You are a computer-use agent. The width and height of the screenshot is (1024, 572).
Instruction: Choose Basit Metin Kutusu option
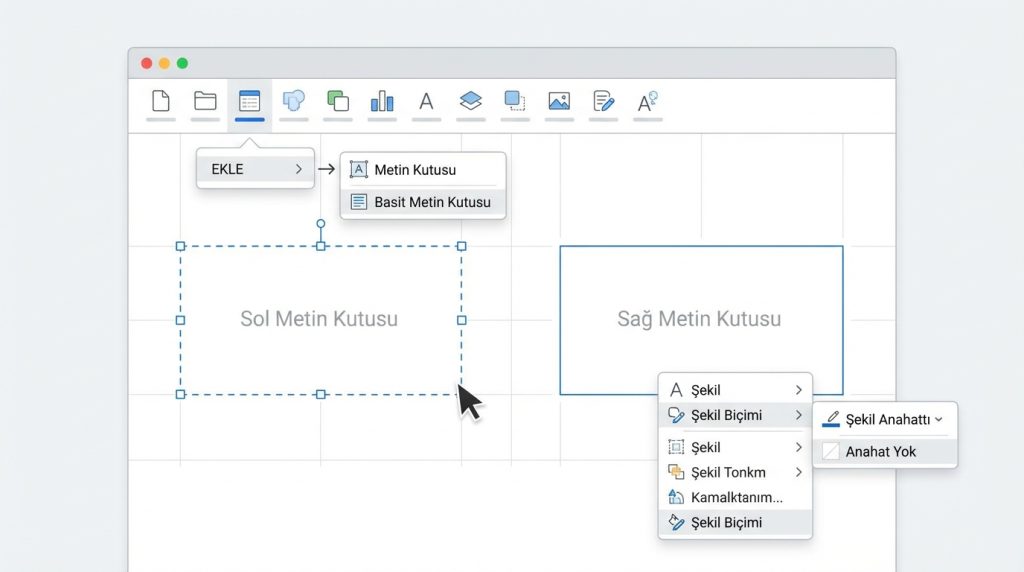point(423,202)
